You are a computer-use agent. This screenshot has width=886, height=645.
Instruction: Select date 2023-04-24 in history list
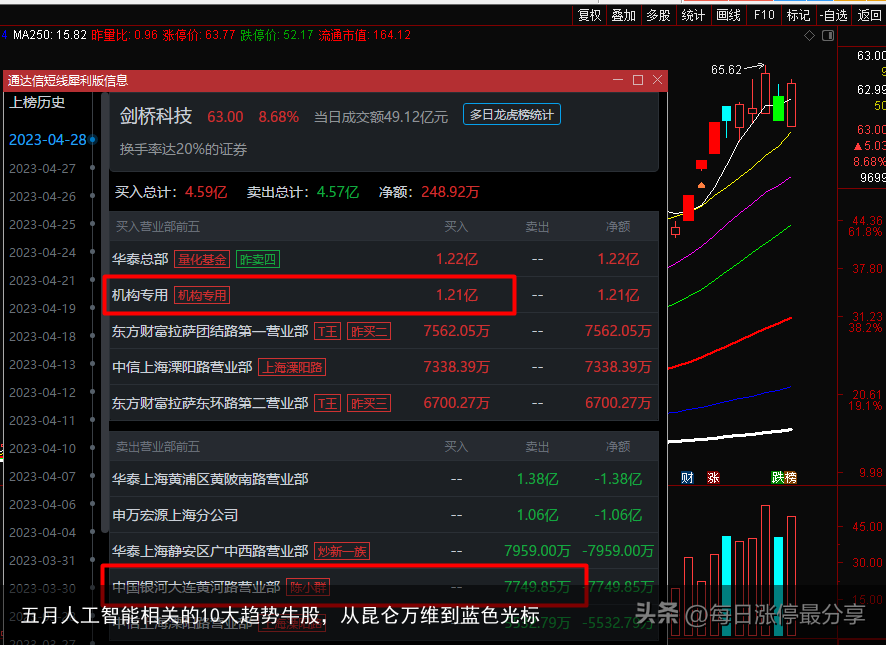[x=42, y=252]
